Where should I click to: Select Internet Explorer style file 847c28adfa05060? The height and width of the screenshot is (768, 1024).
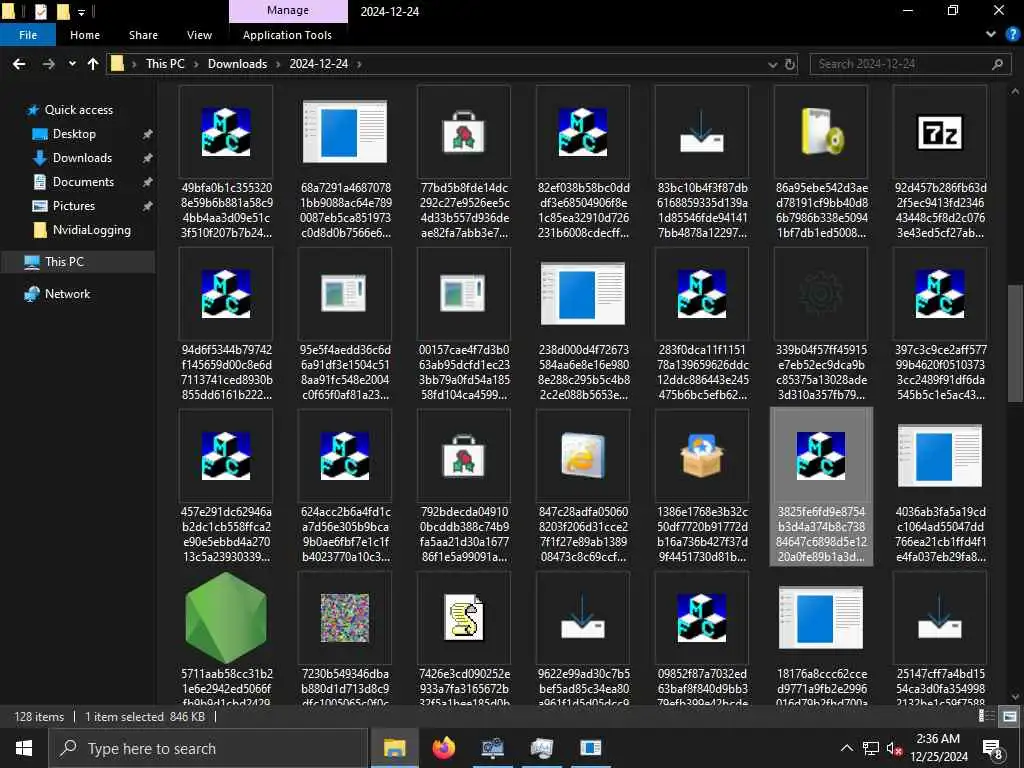point(583,487)
